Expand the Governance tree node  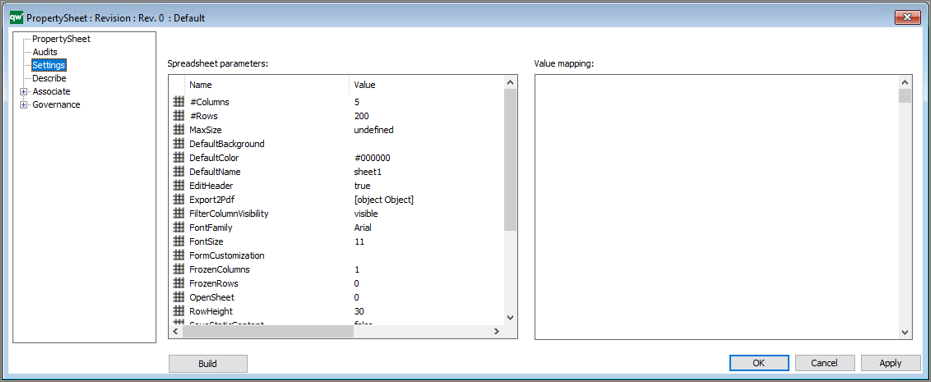24,105
